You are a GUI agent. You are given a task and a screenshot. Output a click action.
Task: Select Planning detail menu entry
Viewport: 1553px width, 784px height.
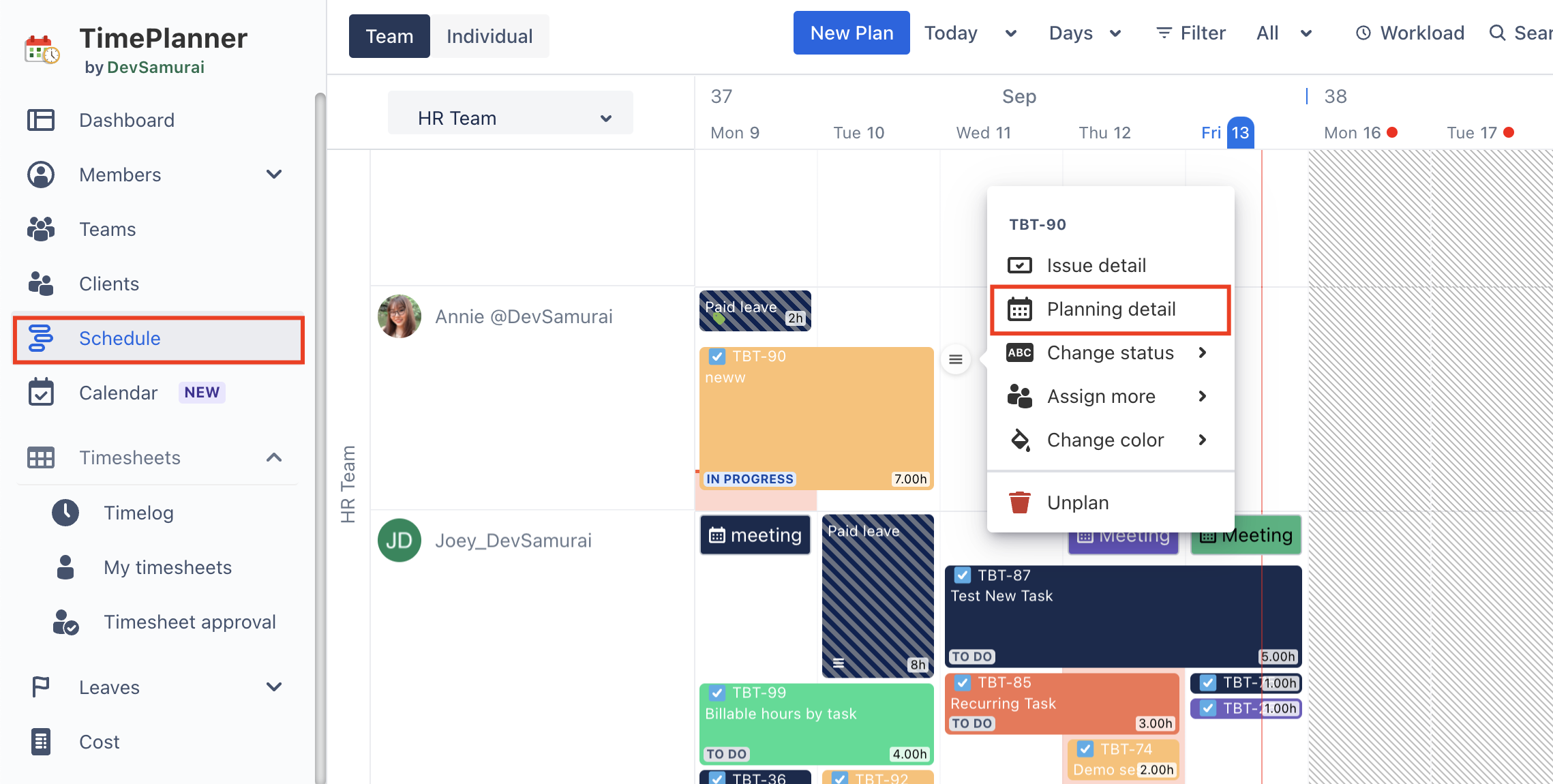click(1110, 309)
